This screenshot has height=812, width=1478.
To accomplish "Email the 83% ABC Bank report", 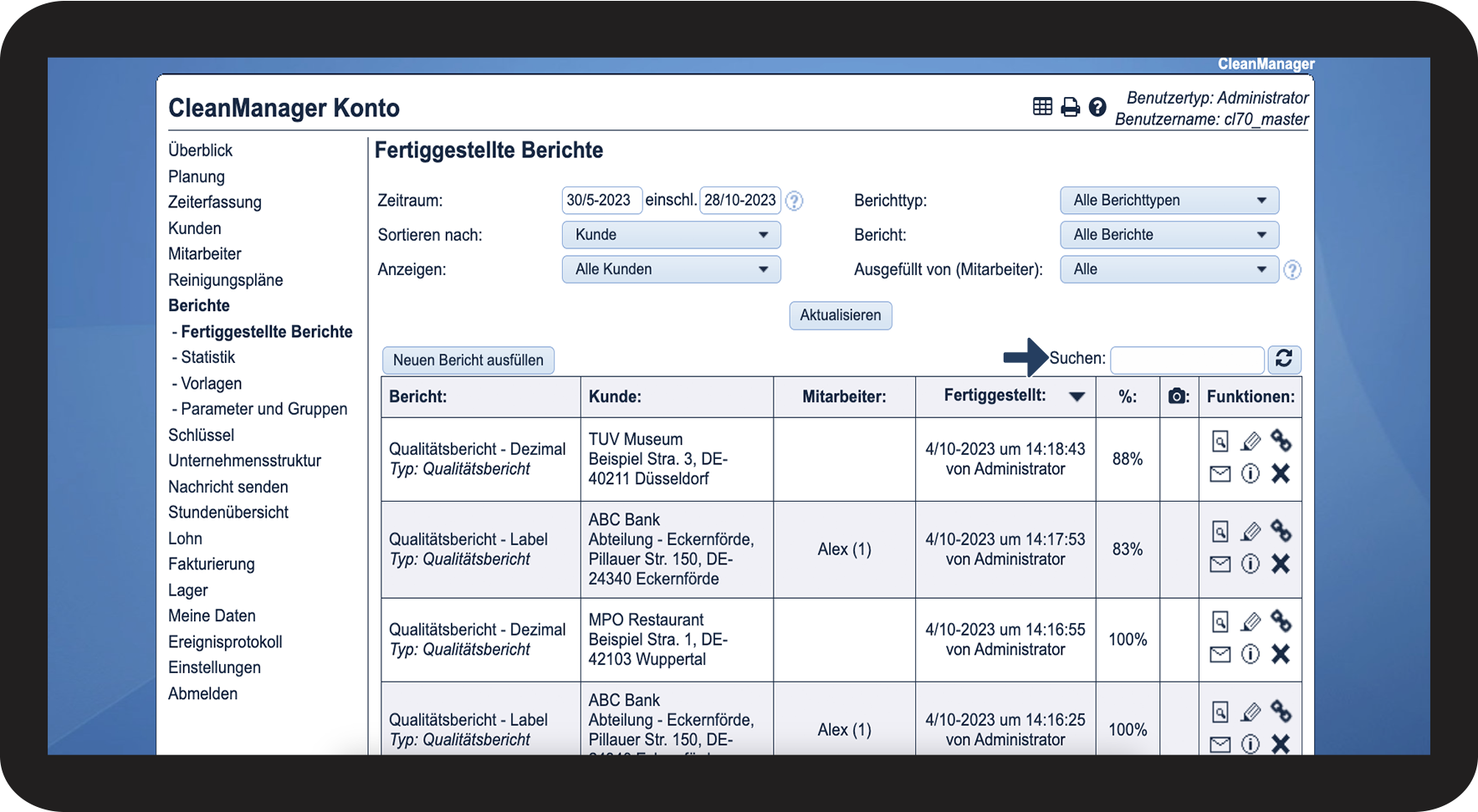I will click(1220, 564).
